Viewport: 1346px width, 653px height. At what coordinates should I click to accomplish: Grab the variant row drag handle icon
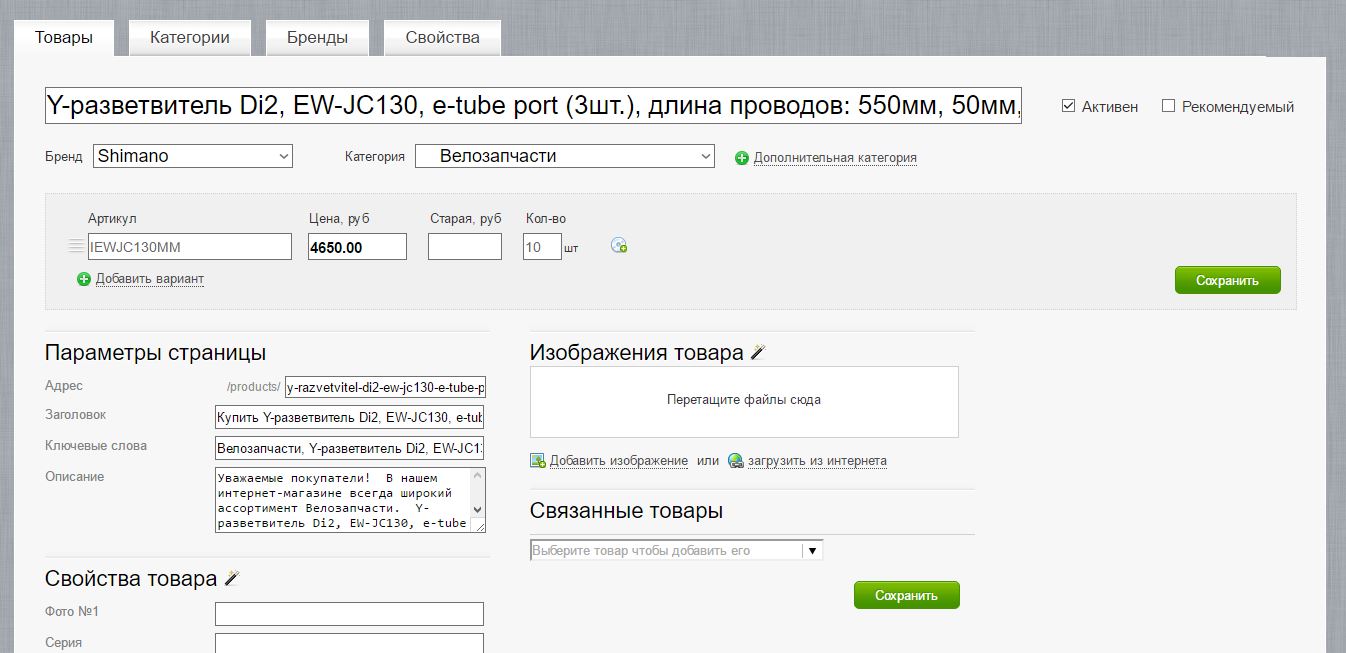coord(76,246)
